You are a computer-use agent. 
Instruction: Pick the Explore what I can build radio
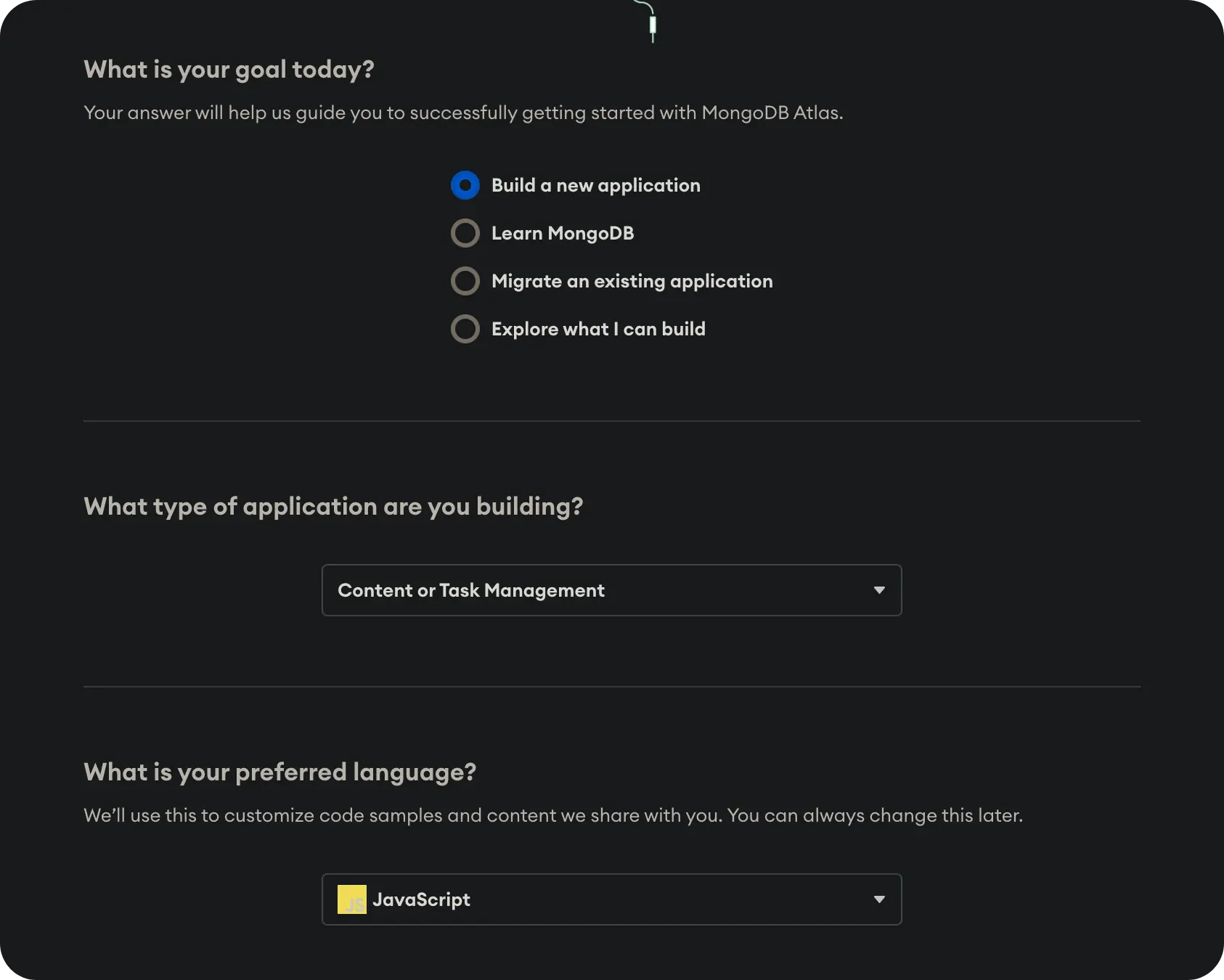tap(465, 329)
